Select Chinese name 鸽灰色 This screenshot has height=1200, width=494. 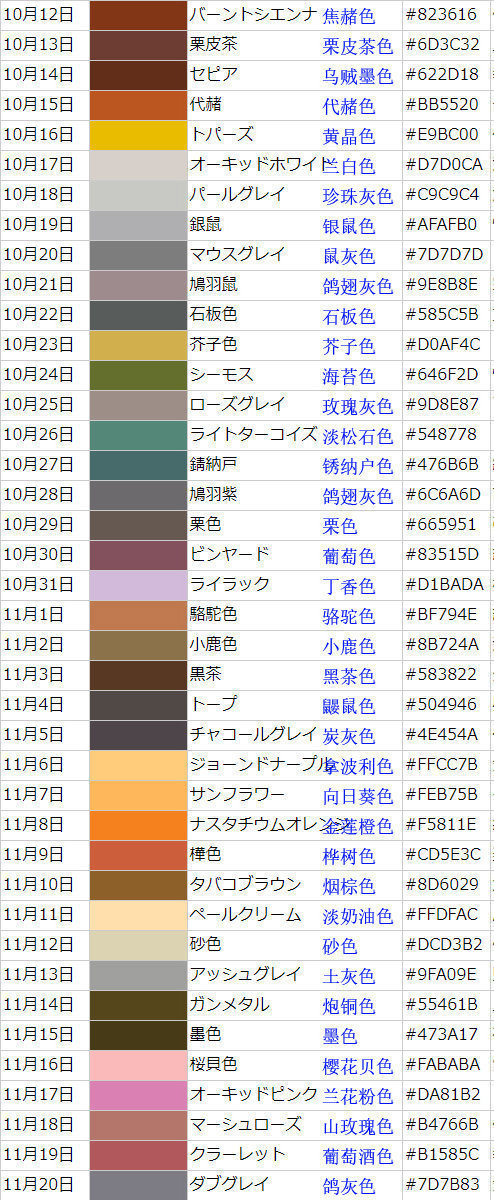coord(349,1186)
